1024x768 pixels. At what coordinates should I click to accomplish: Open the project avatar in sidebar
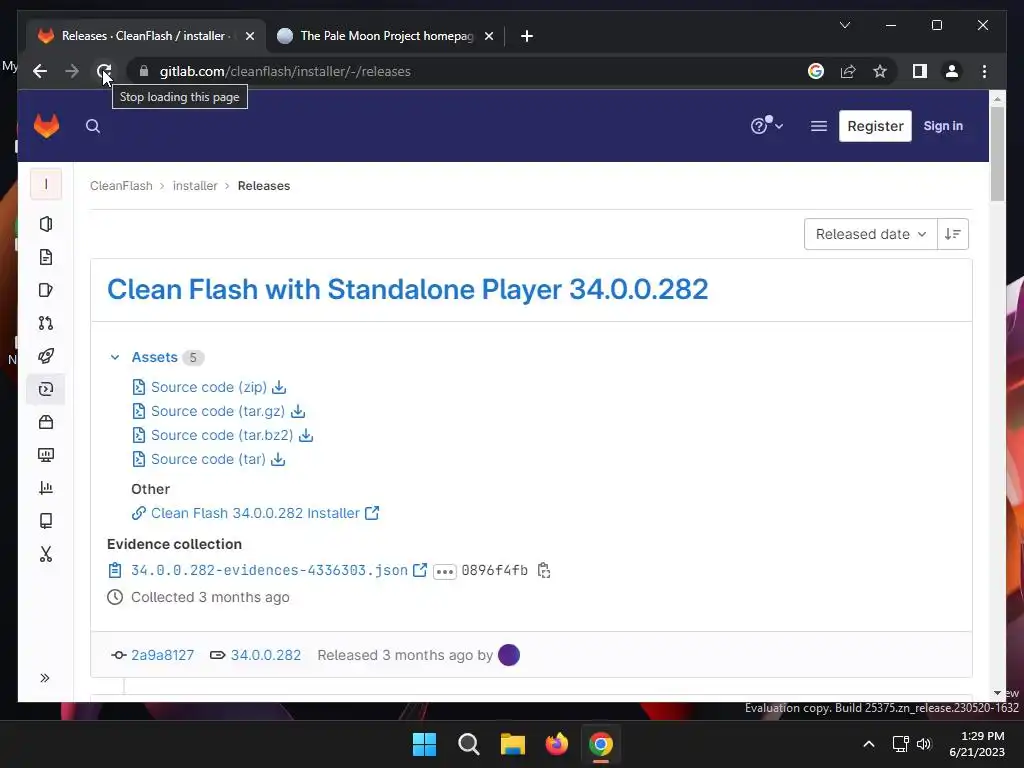tap(46, 184)
